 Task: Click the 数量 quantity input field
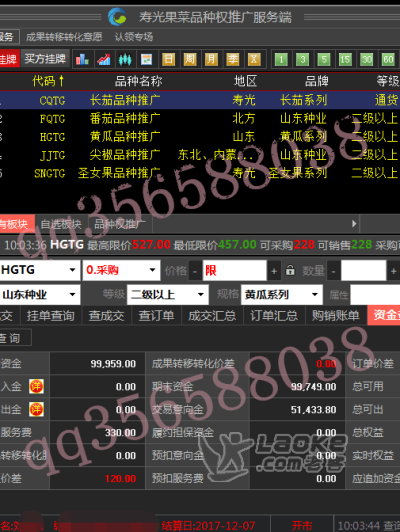pos(364,270)
